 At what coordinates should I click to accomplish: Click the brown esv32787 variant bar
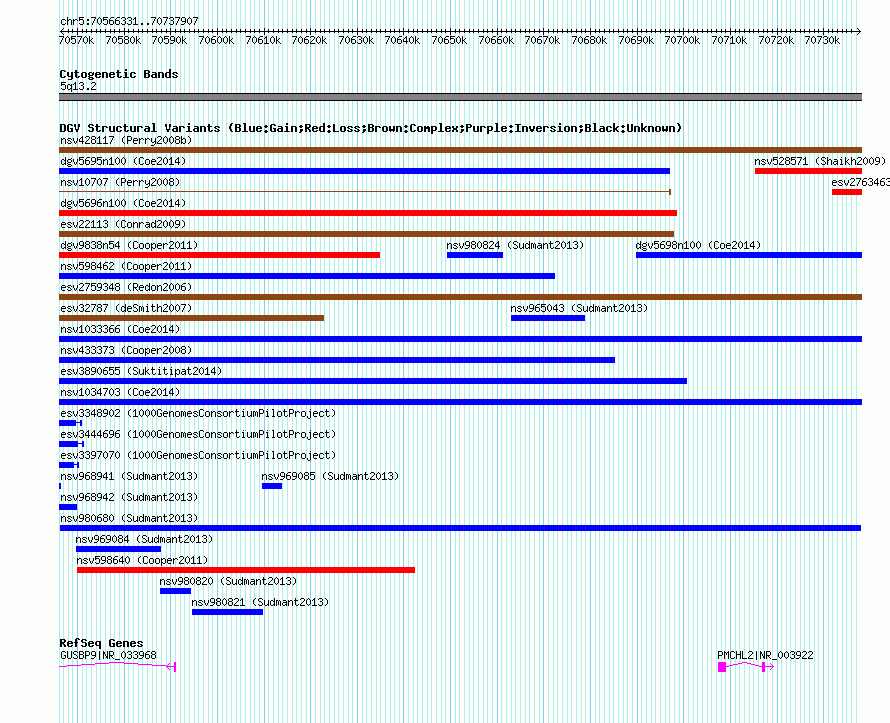click(191, 318)
